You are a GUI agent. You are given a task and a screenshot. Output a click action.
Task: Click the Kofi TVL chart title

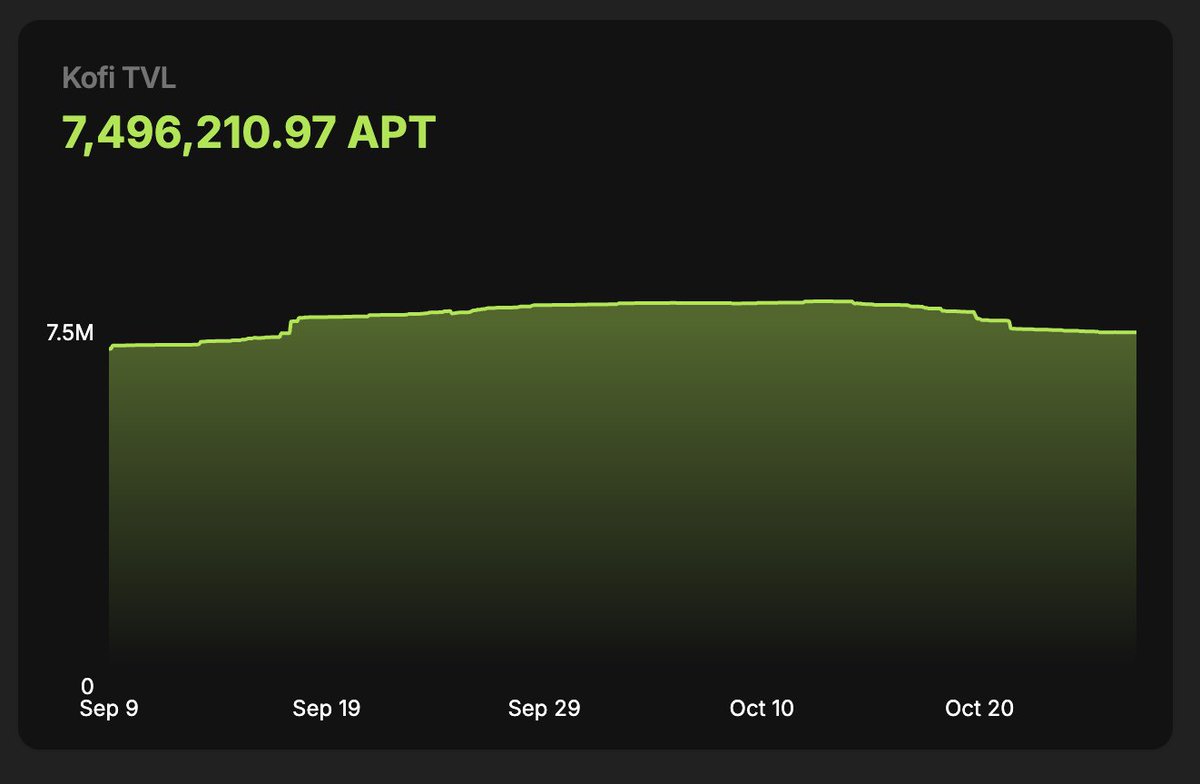118,78
